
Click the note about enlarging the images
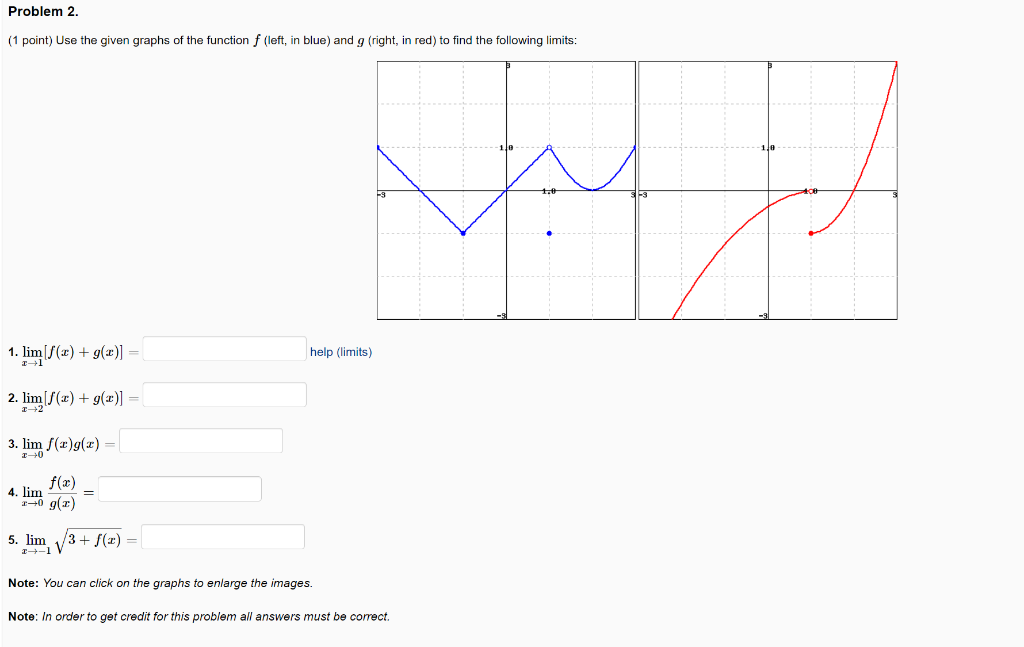click(161, 583)
